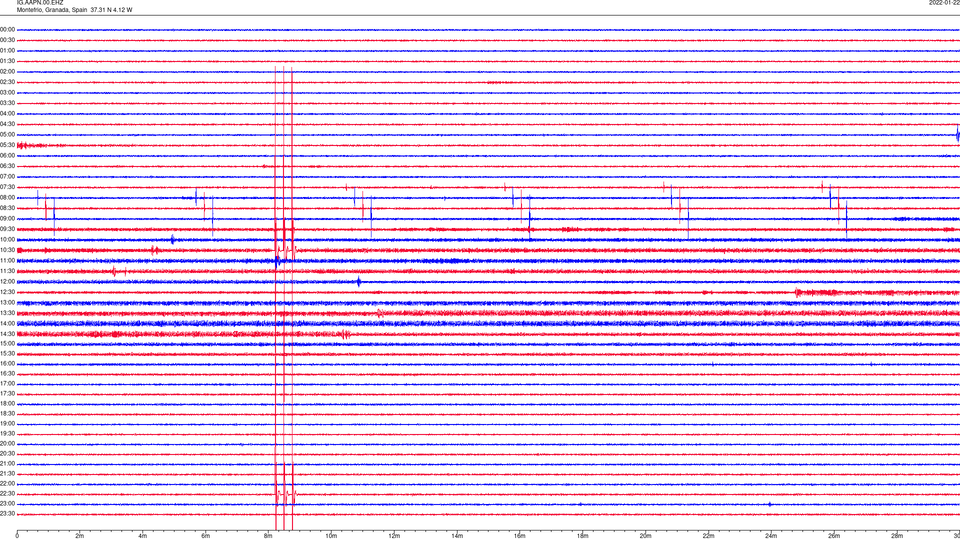Image resolution: width=960 pixels, height=540 pixels.
Task: Select the "22:00" time row label
Action: coord(7,484)
